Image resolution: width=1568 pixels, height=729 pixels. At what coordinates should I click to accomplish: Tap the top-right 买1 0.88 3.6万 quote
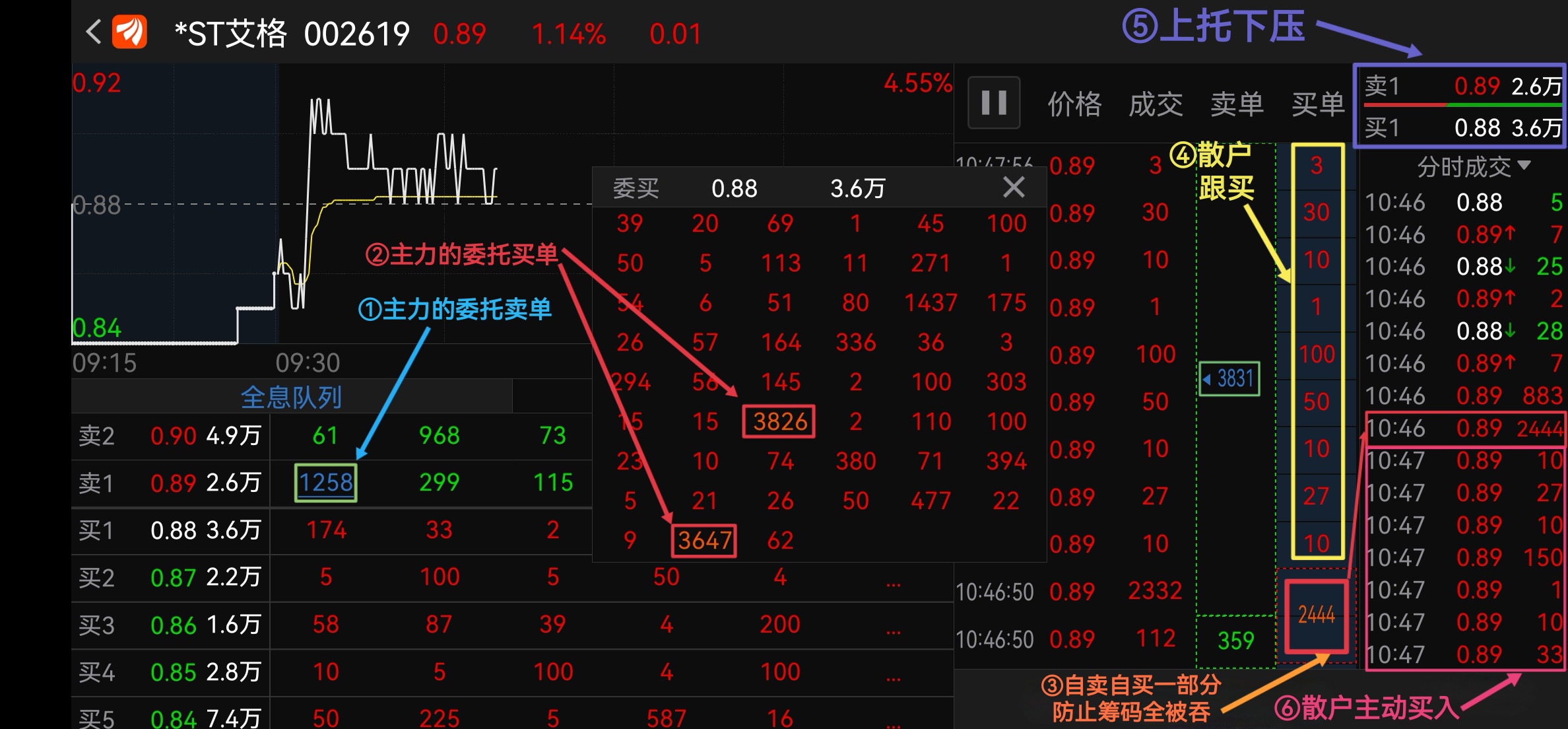pos(1463,127)
